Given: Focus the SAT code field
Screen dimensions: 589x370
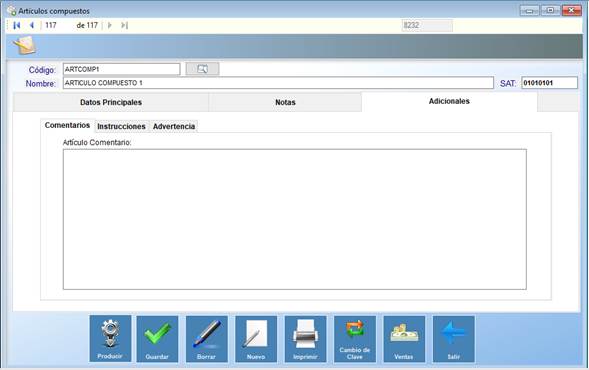Looking at the screenshot, I should [549, 83].
